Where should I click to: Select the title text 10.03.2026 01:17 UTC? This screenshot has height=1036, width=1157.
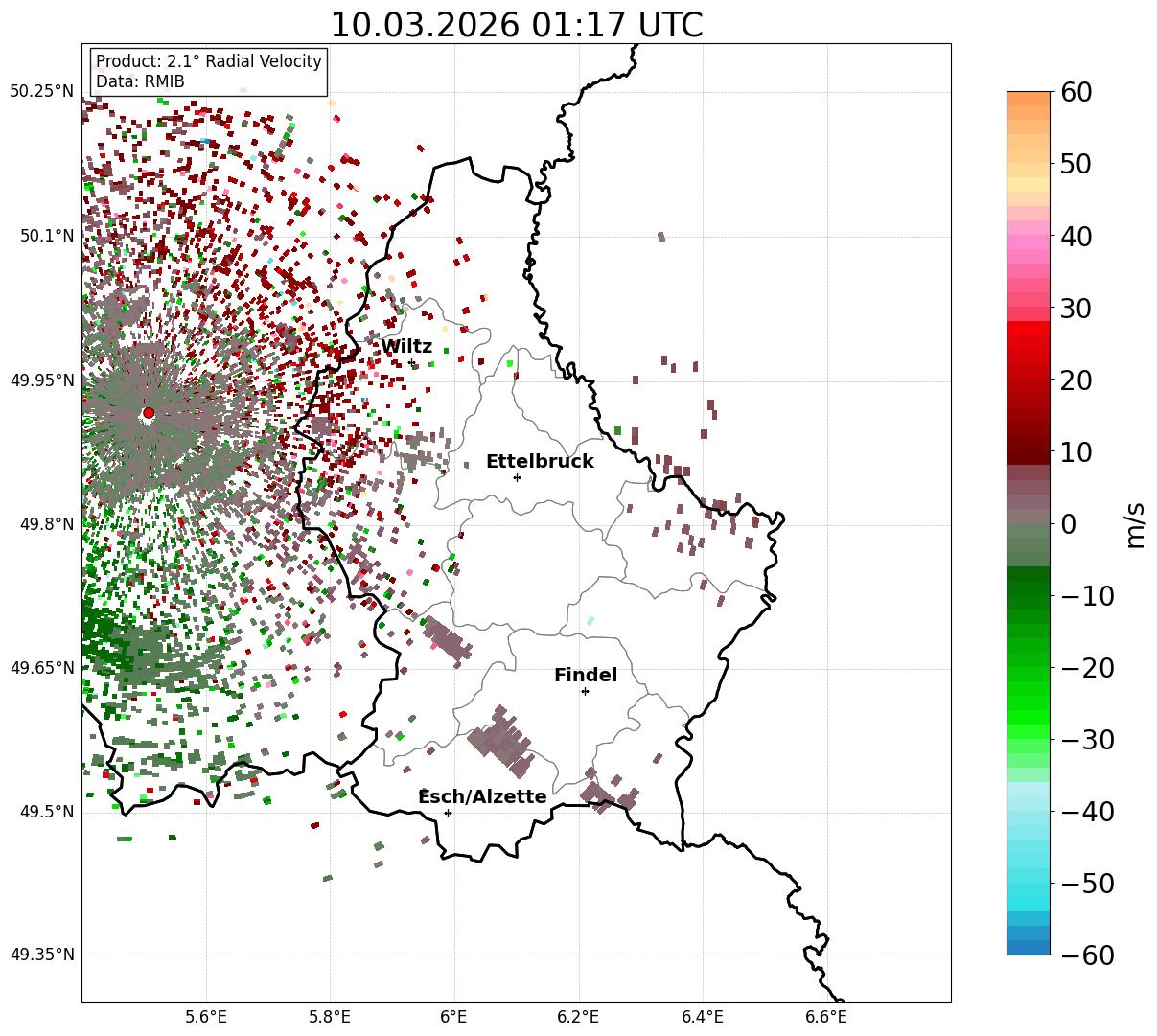[516, 24]
